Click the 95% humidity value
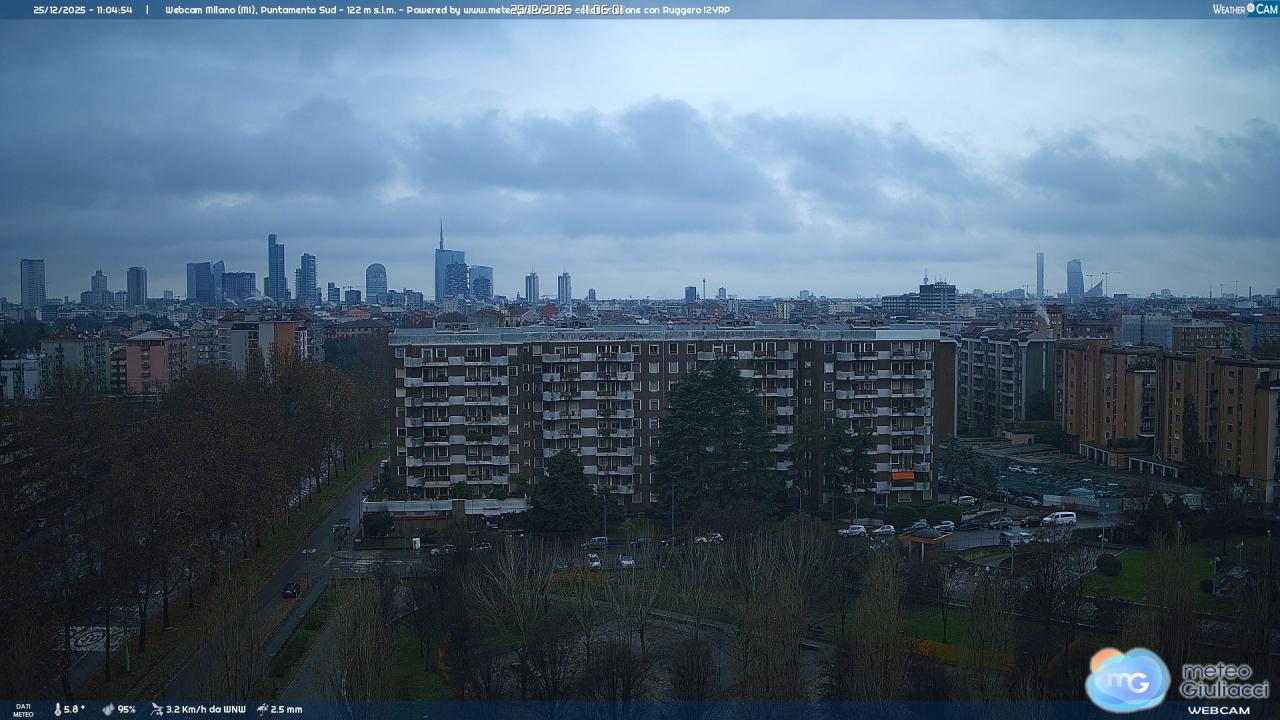Image resolution: width=1280 pixels, height=720 pixels. [126, 709]
